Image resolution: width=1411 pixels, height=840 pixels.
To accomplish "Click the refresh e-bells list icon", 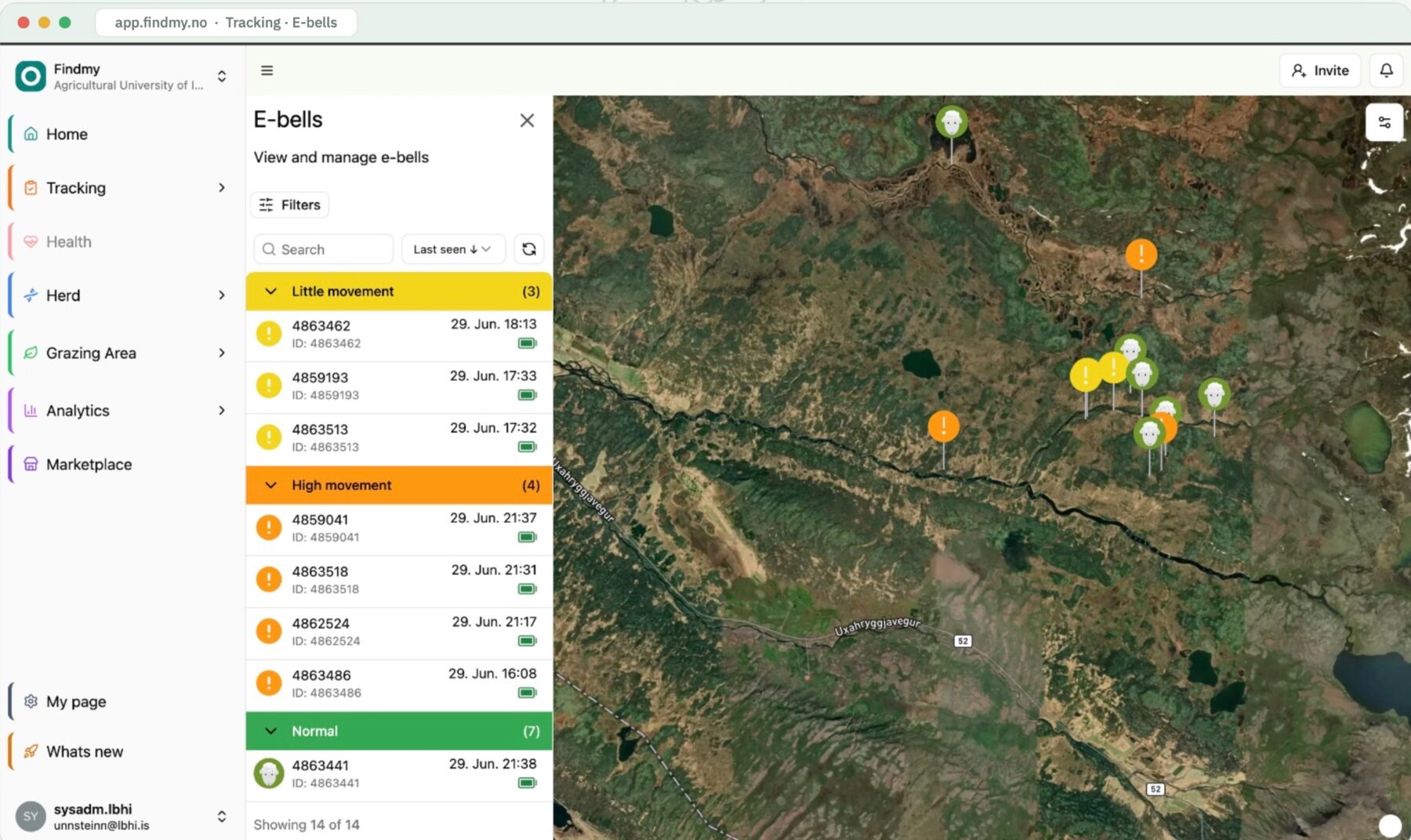I will point(529,249).
